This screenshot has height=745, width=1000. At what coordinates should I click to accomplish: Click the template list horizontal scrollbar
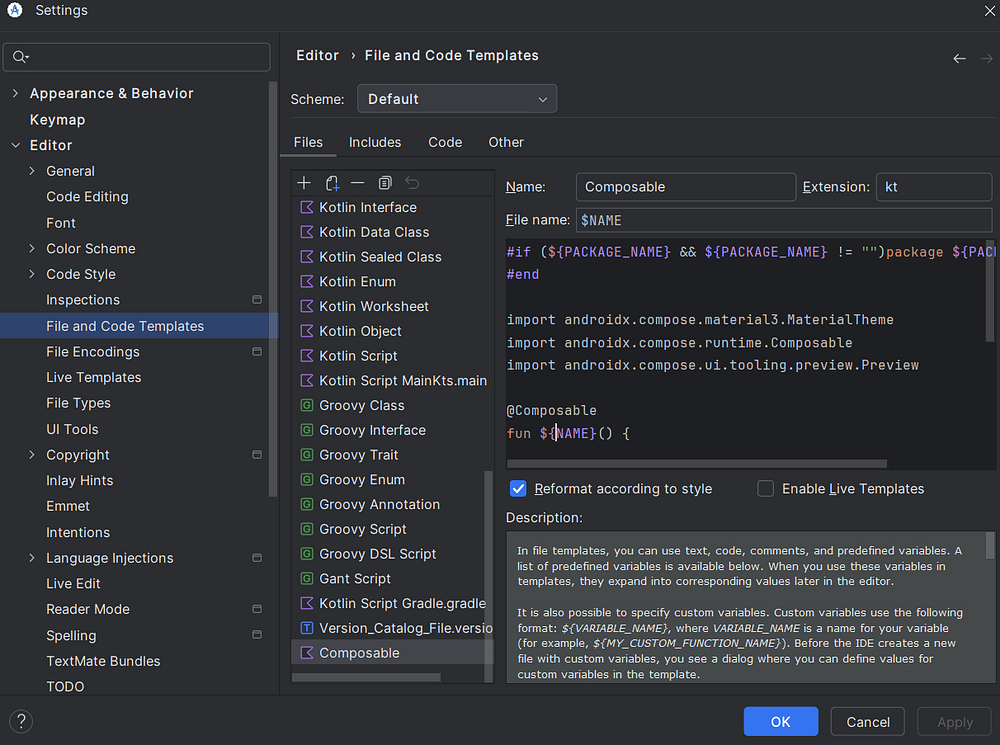(366, 677)
